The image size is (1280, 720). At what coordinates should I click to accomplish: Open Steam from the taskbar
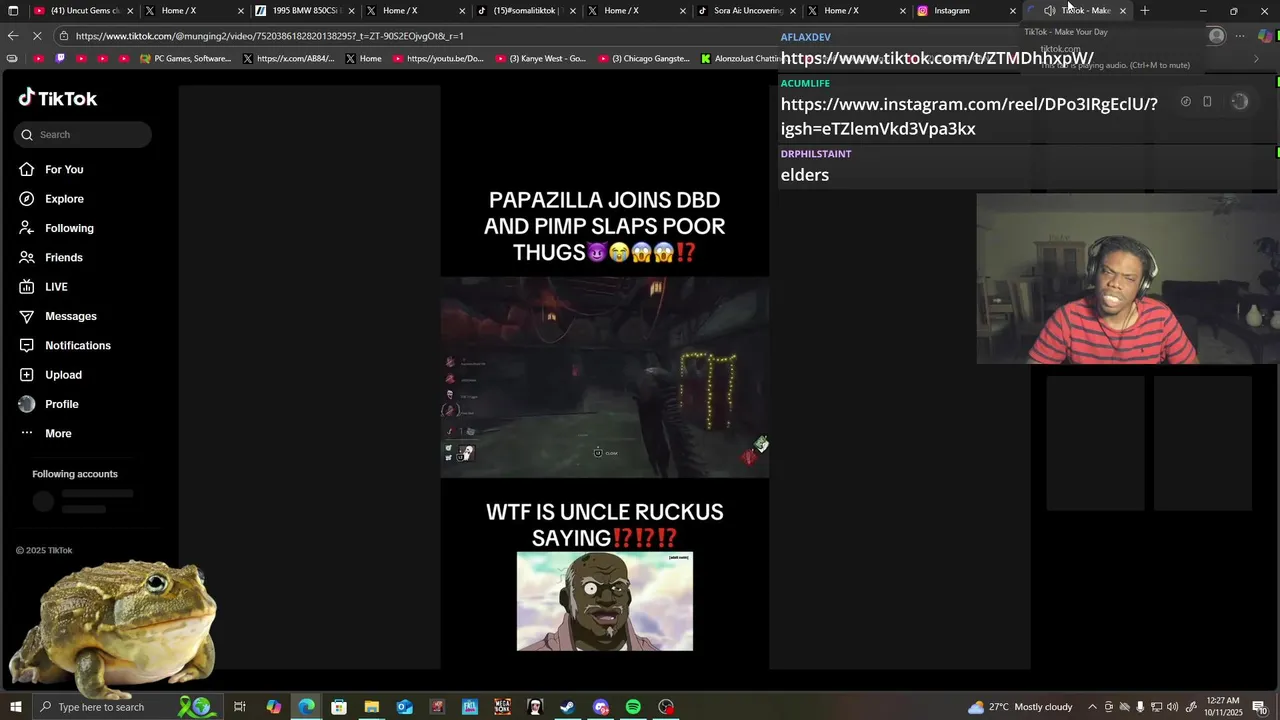pos(567,707)
